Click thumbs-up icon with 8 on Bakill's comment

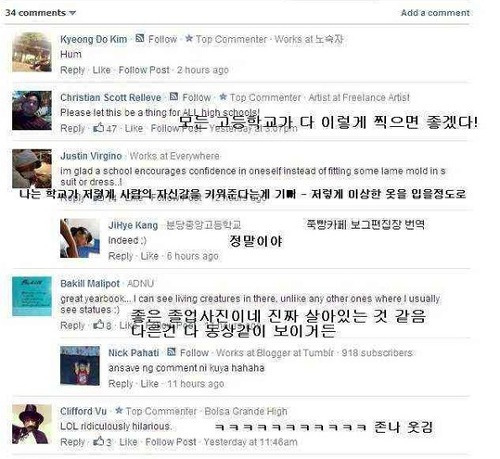pyautogui.click(x=99, y=324)
